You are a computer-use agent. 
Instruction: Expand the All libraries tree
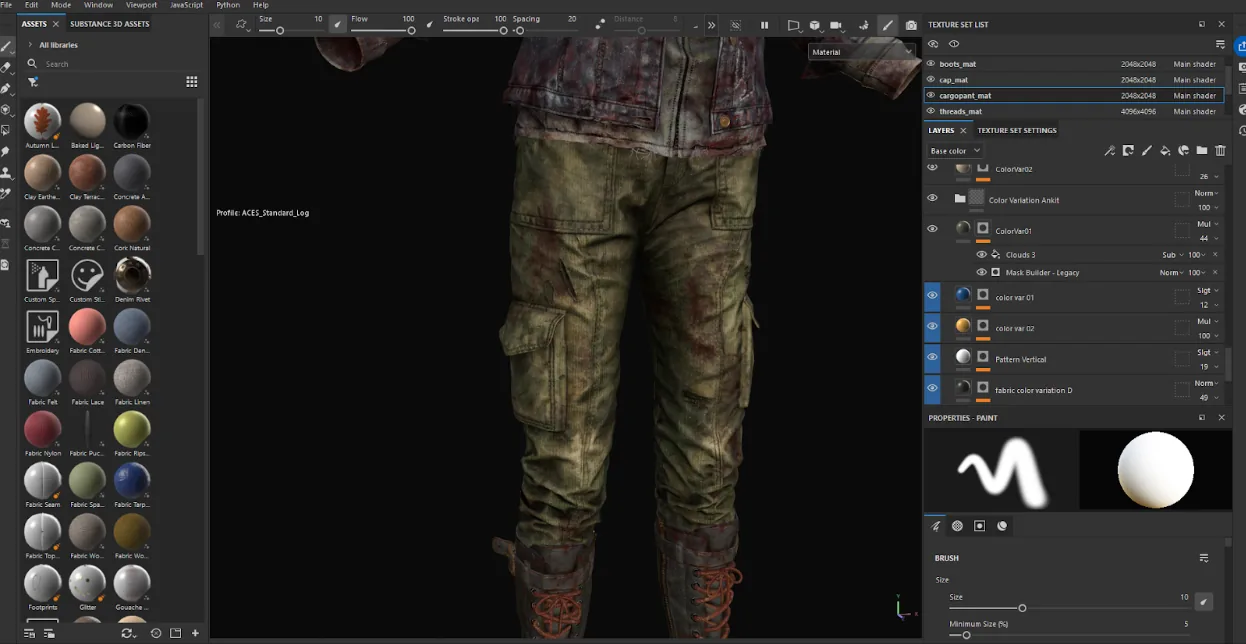pyautogui.click(x=30, y=45)
